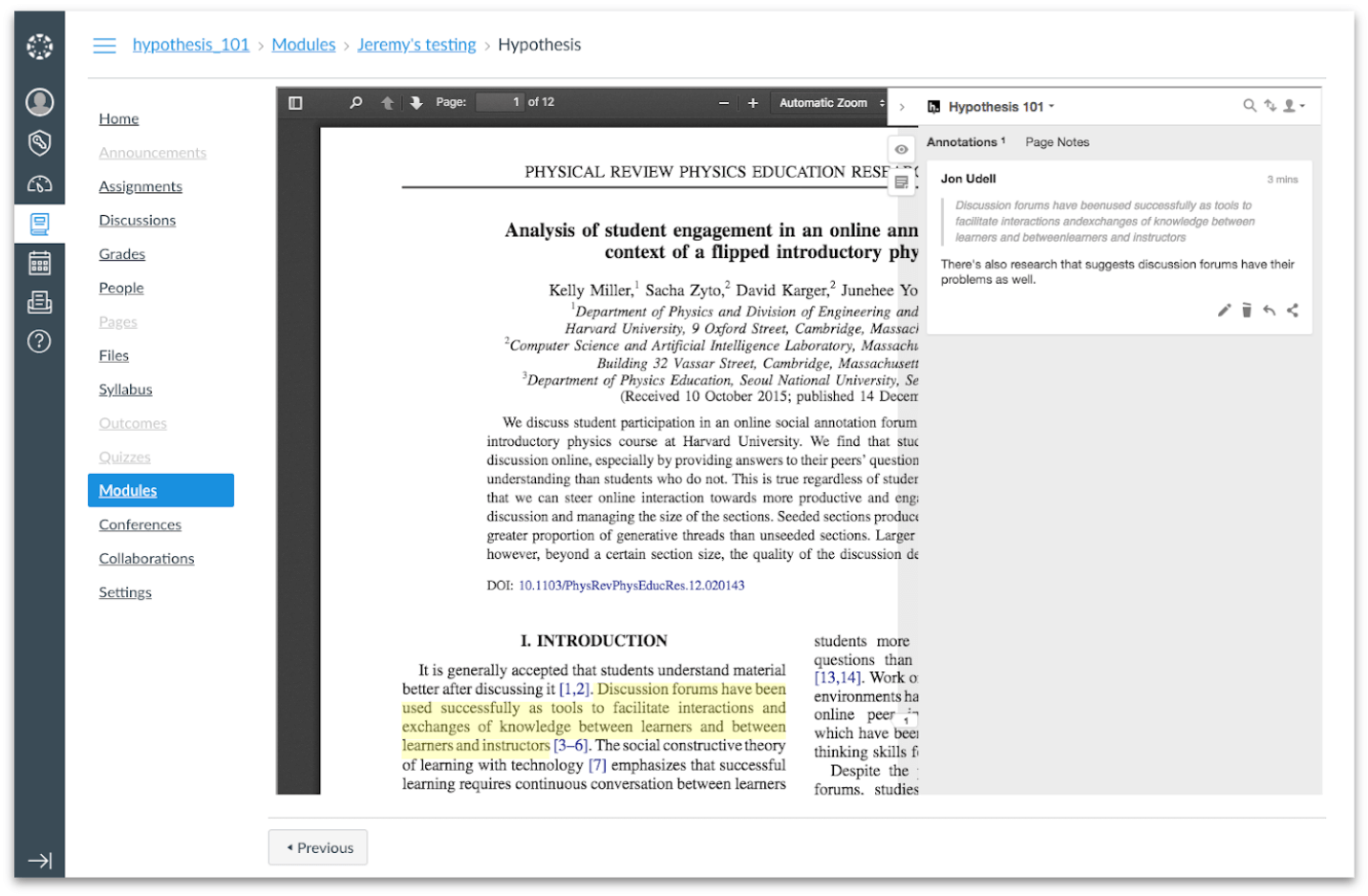1368x896 pixels.
Task: Reply to Jon Udell's annotation
Action: point(1269,310)
